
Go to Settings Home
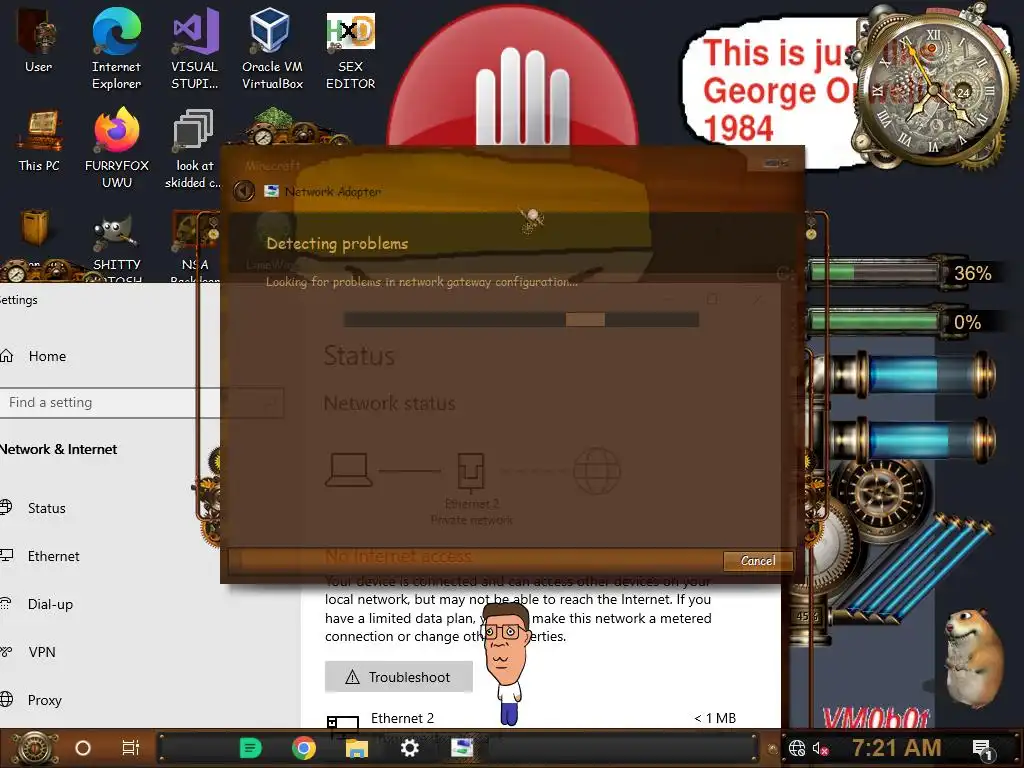tap(47, 356)
